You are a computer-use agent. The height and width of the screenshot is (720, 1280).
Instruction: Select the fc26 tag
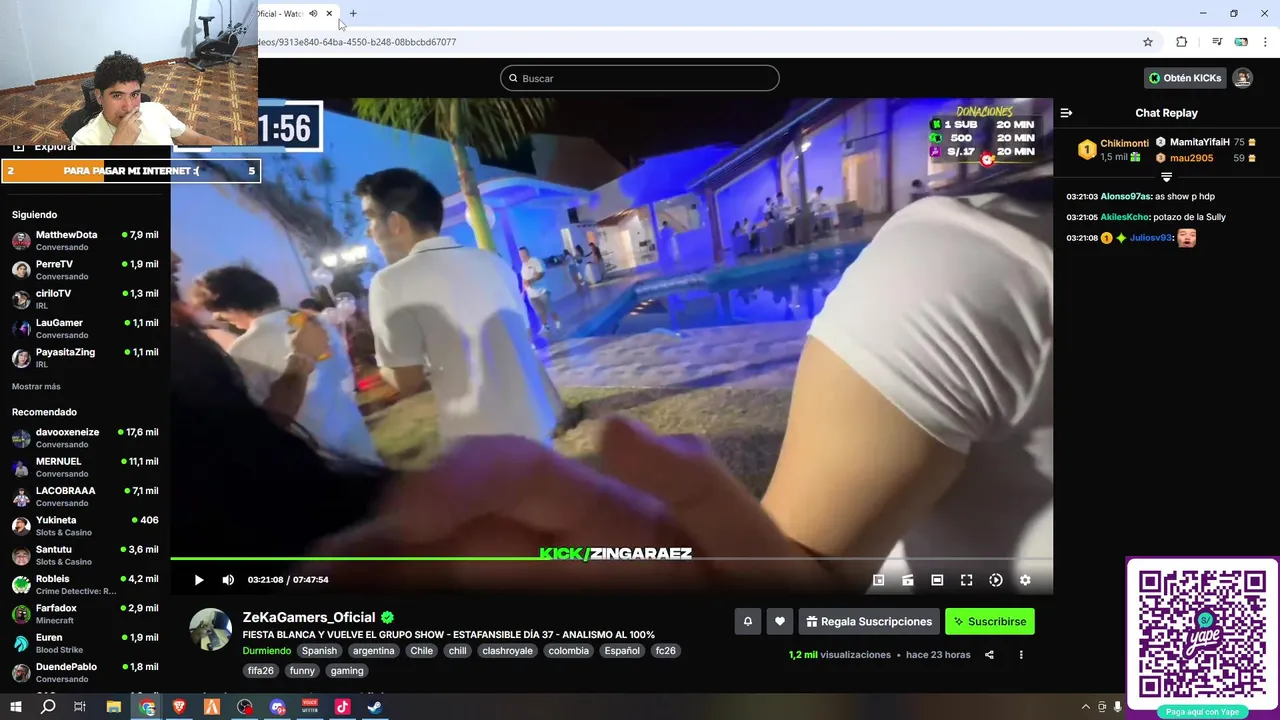tap(665, 650)
